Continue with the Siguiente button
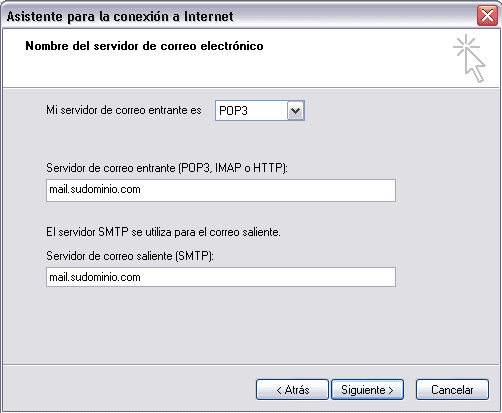502x413 pixels. coord(367,389)
